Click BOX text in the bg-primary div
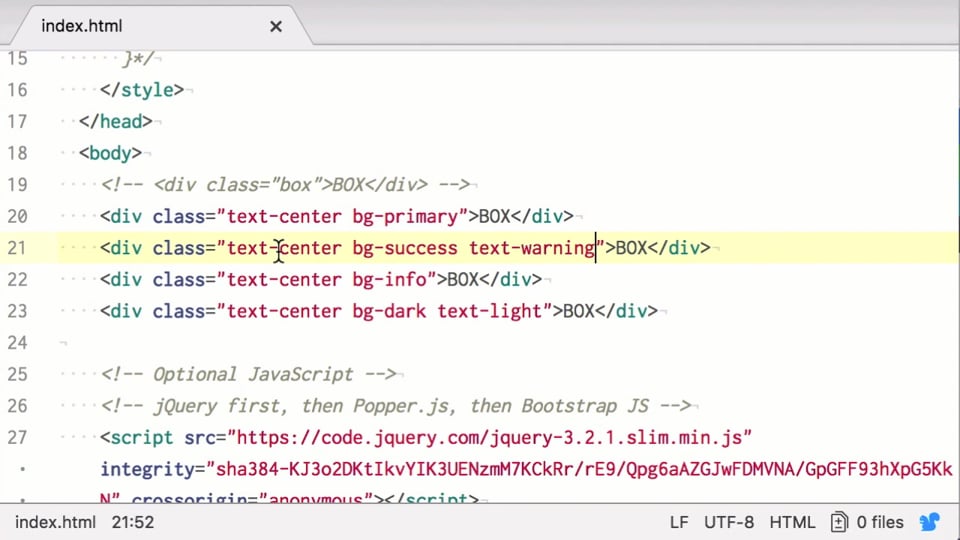Image resolution: width=960 pixels, height=540 pixels. click(494, 216)
